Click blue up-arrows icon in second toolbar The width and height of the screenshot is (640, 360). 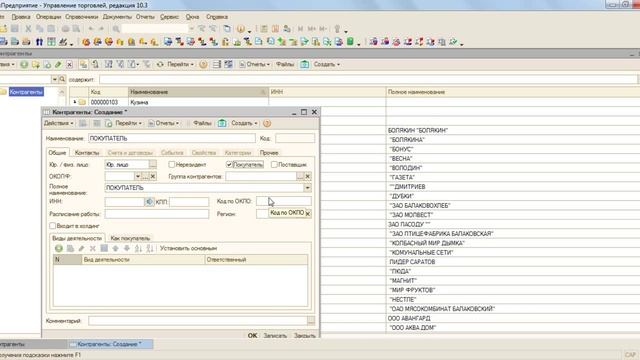tap(39, 42)
